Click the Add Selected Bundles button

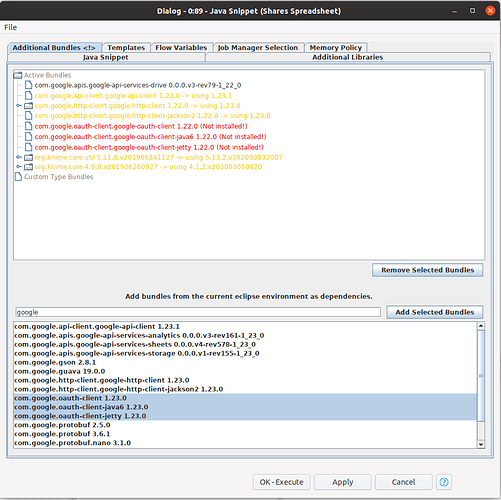tap(434, 312)
